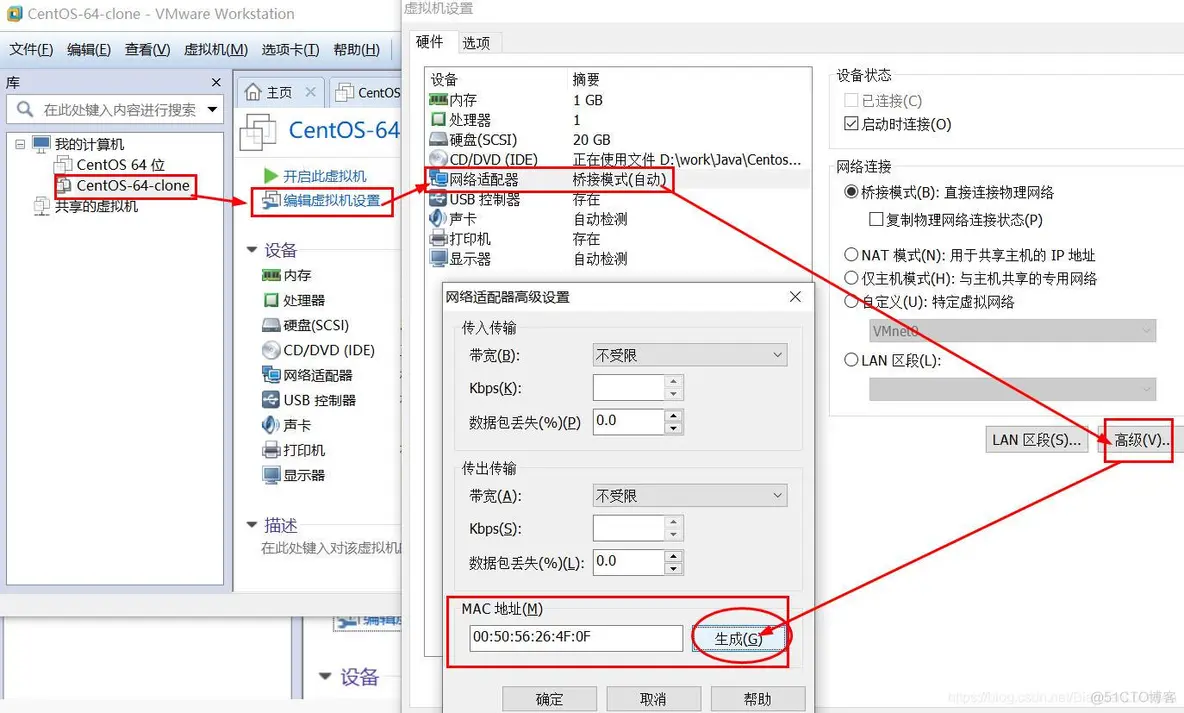Select NAT 模式(N) radio button
Viewport: 1184px width, 713px height.
851,255
